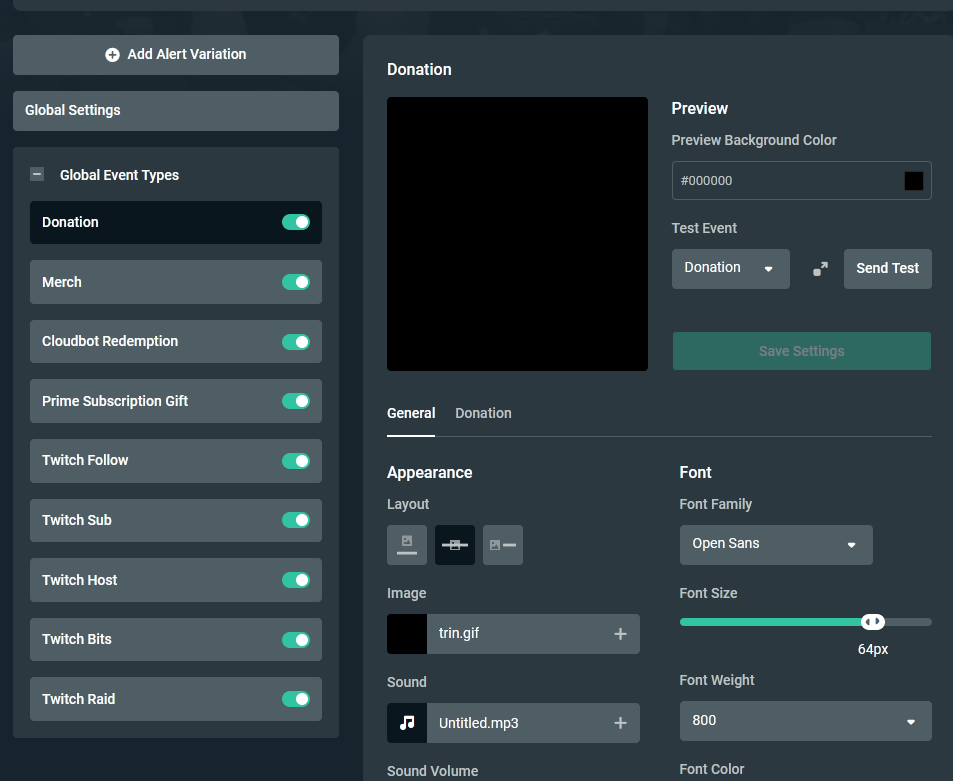Click the Send Test button
Viewport: 953px width, 781px height.
click(887, 269)
